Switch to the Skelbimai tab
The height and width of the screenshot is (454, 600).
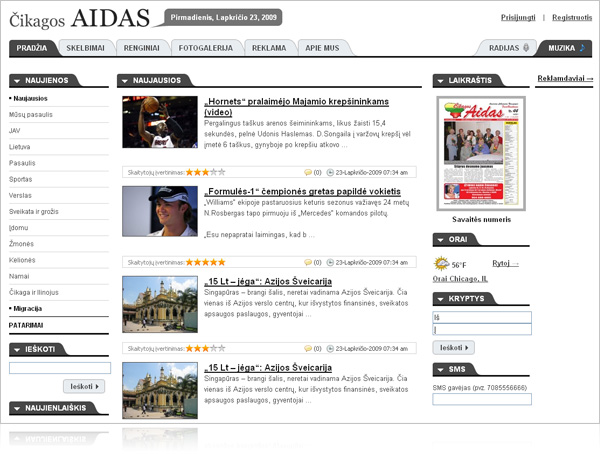pos(85,48)
